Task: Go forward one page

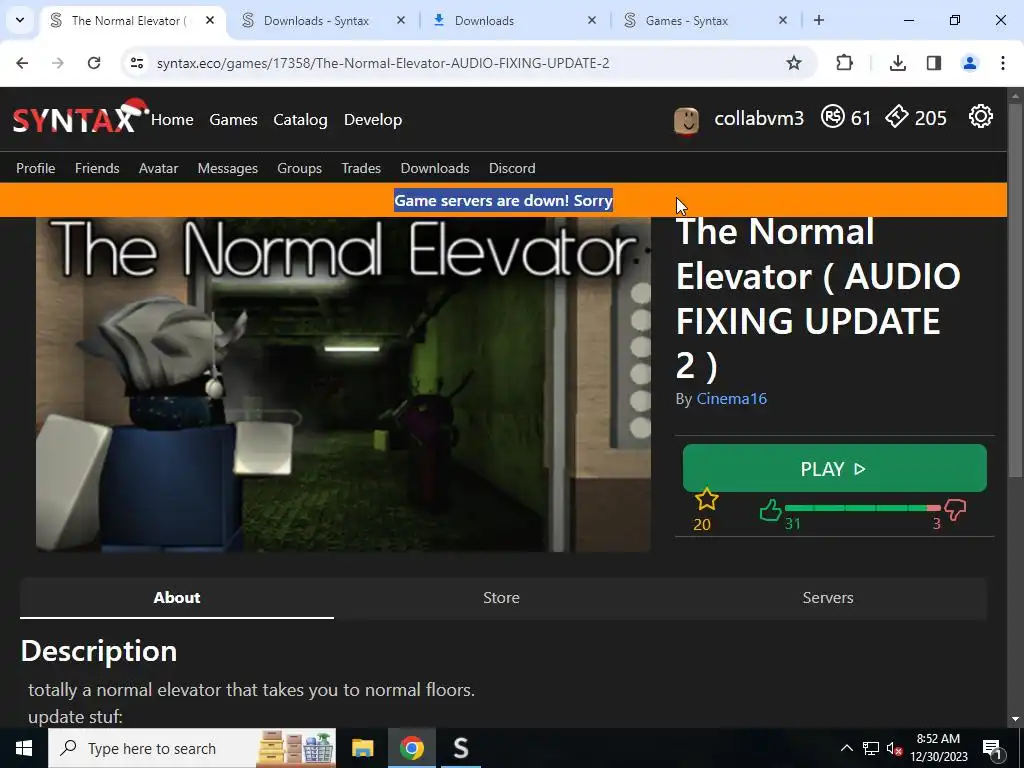Action: click(x=58, y=63)
